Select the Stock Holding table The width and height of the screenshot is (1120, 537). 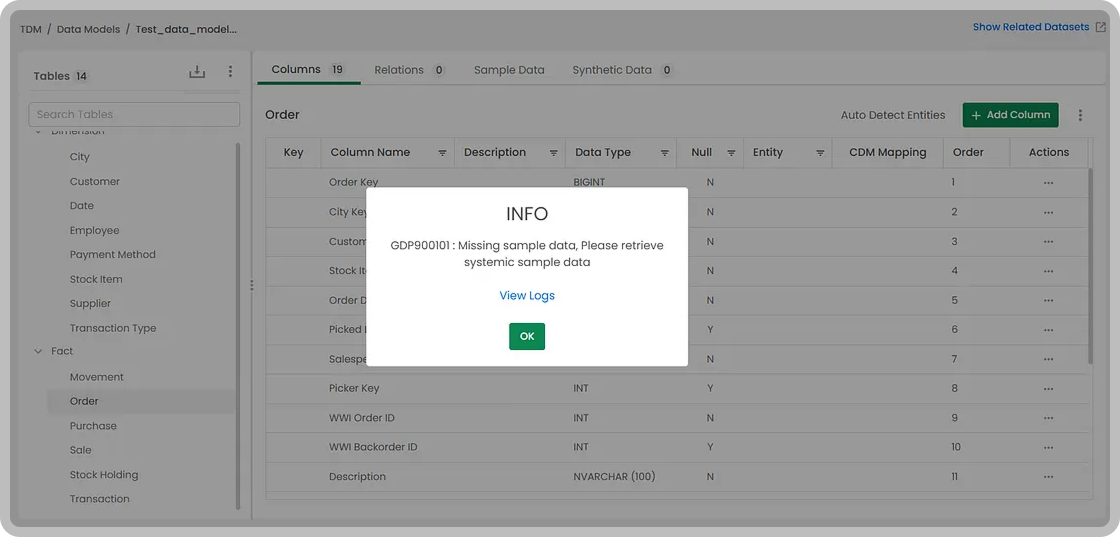click(x=104, y=475)
